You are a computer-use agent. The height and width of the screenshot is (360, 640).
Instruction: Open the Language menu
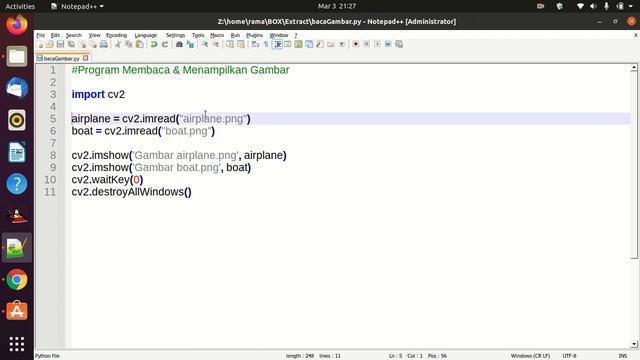pos(146,35)
